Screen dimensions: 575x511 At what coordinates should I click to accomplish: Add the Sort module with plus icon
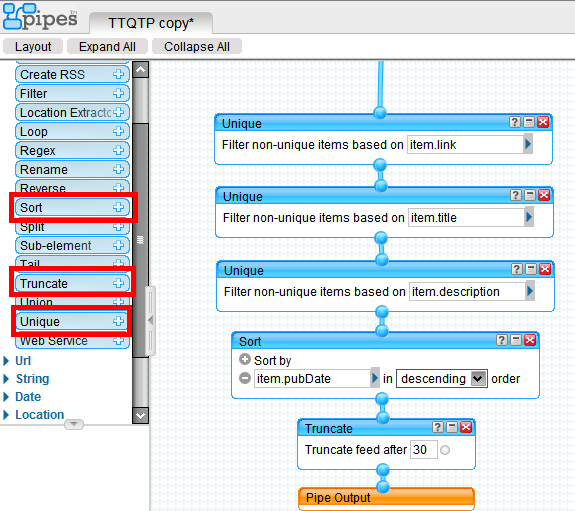[118, 207]
